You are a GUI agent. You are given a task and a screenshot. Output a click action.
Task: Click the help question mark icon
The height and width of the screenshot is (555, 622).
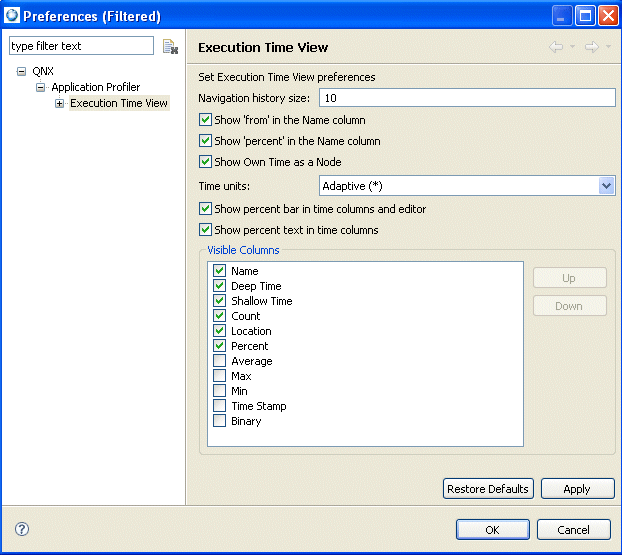click(22, 529)
